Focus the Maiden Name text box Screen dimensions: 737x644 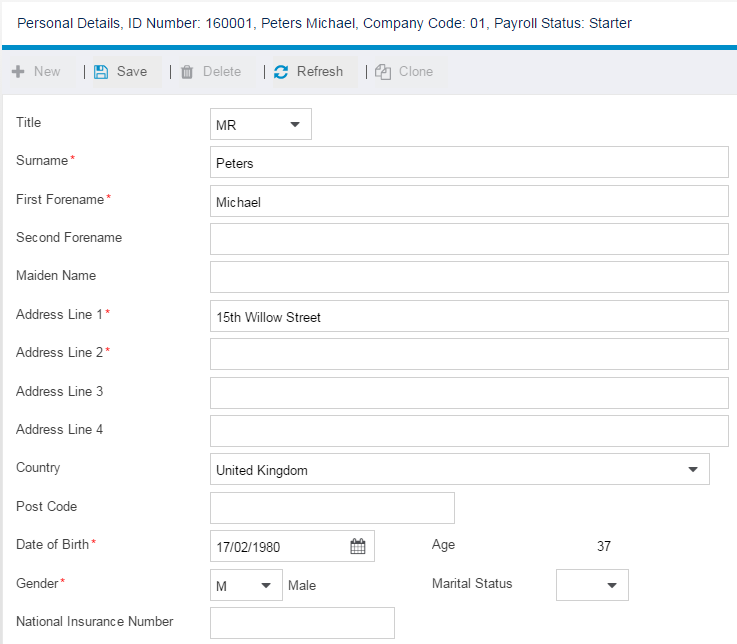coord(469,277)
